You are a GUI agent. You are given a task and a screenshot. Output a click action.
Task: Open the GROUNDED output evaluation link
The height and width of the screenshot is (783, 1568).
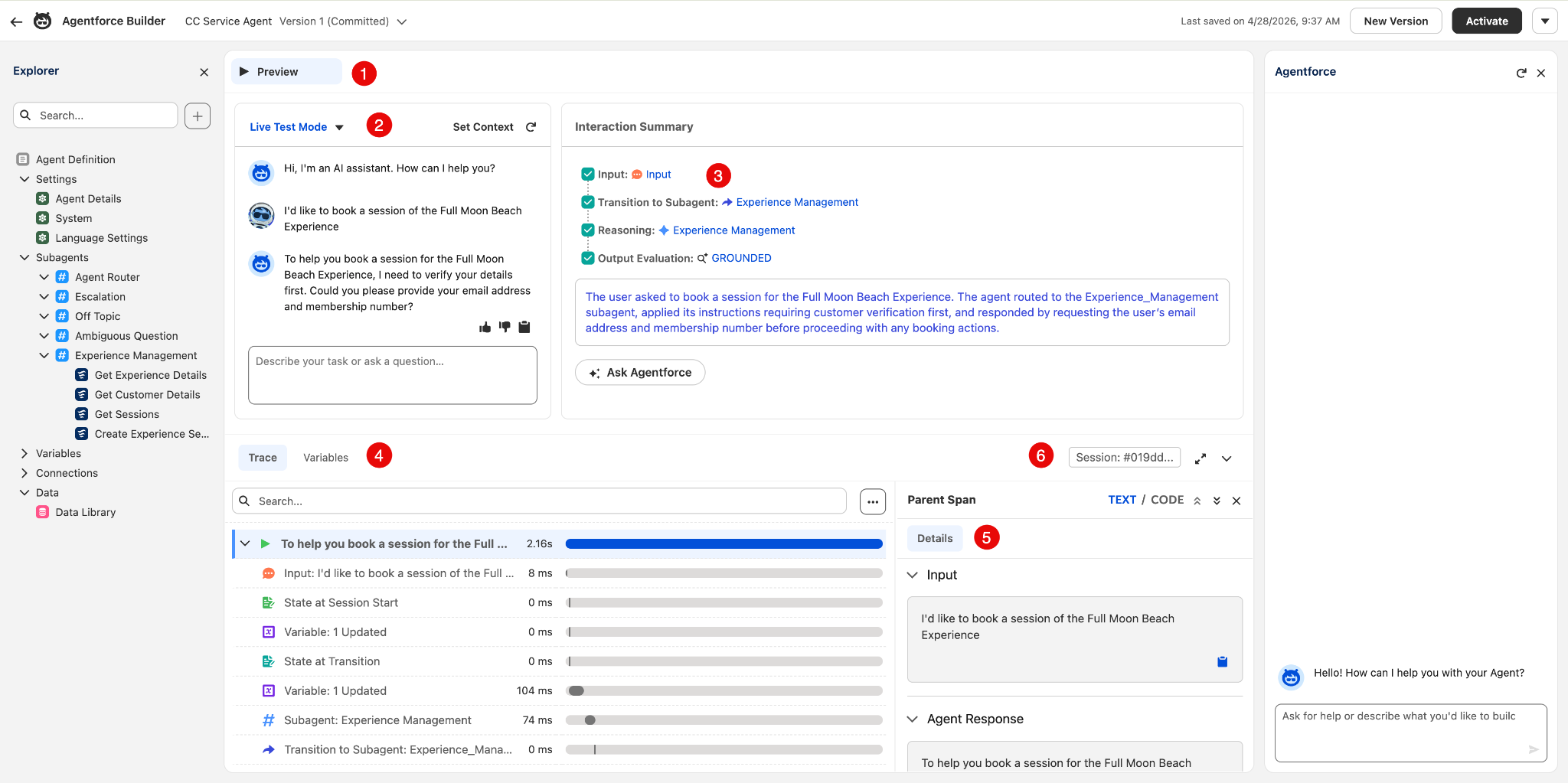(741, 258)
